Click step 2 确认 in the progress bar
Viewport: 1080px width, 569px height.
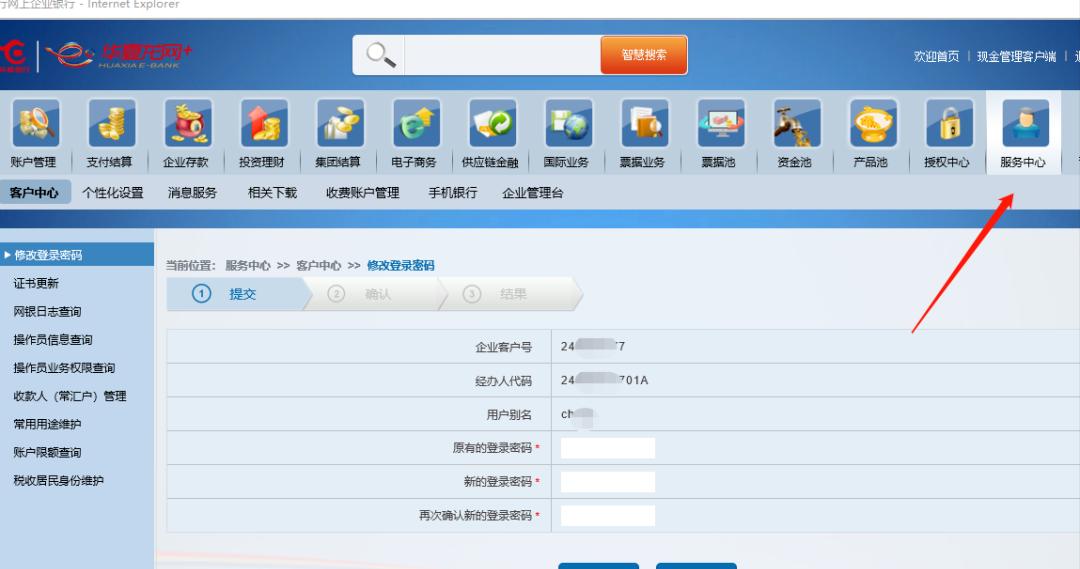pyautogui.click(x=373, y=294)
